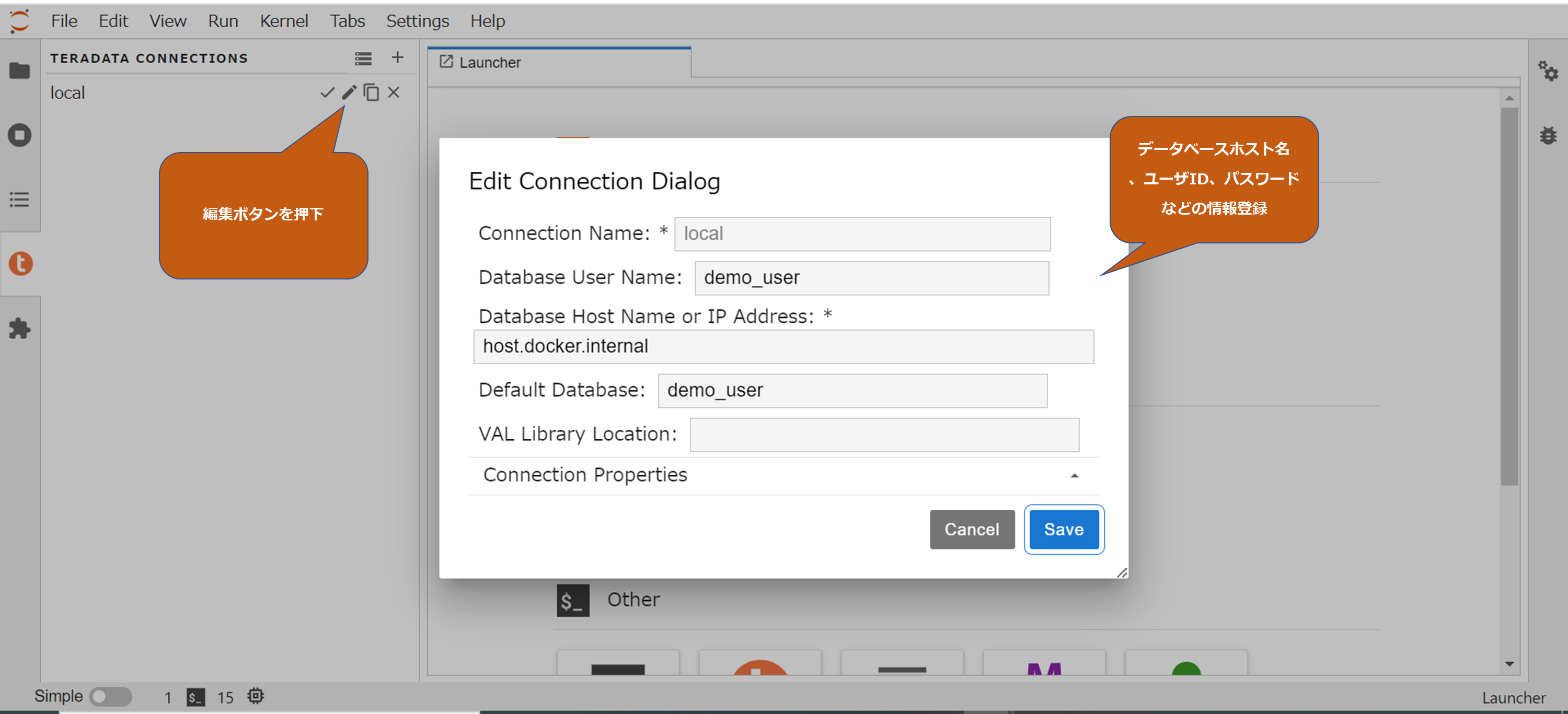Open the property inspector gears icon

1548,71
